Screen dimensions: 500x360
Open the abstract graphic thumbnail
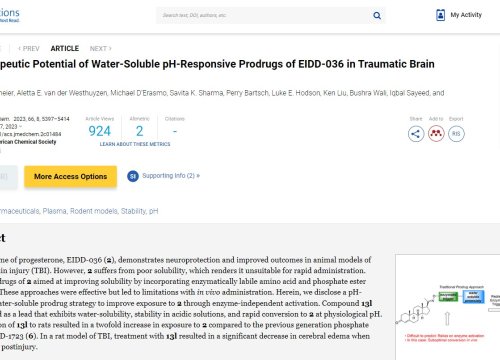(x=448, y=307)
